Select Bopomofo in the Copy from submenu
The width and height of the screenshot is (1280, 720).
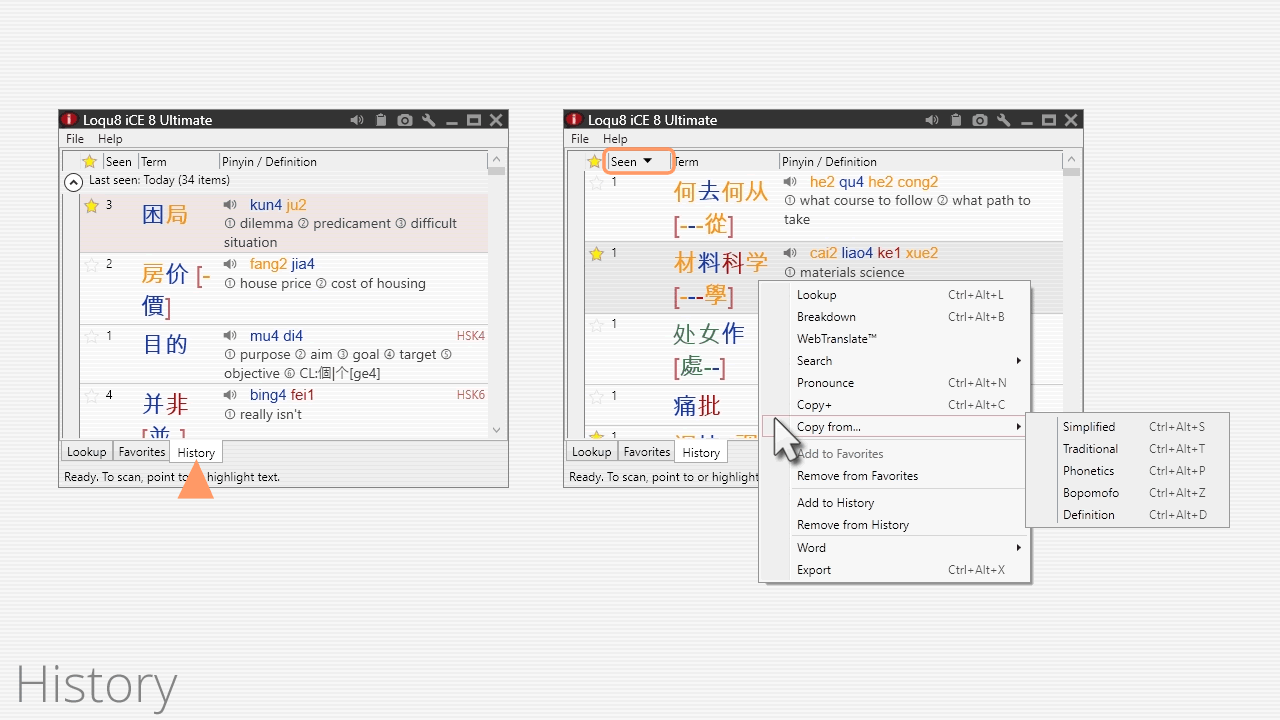[1090, 493]
